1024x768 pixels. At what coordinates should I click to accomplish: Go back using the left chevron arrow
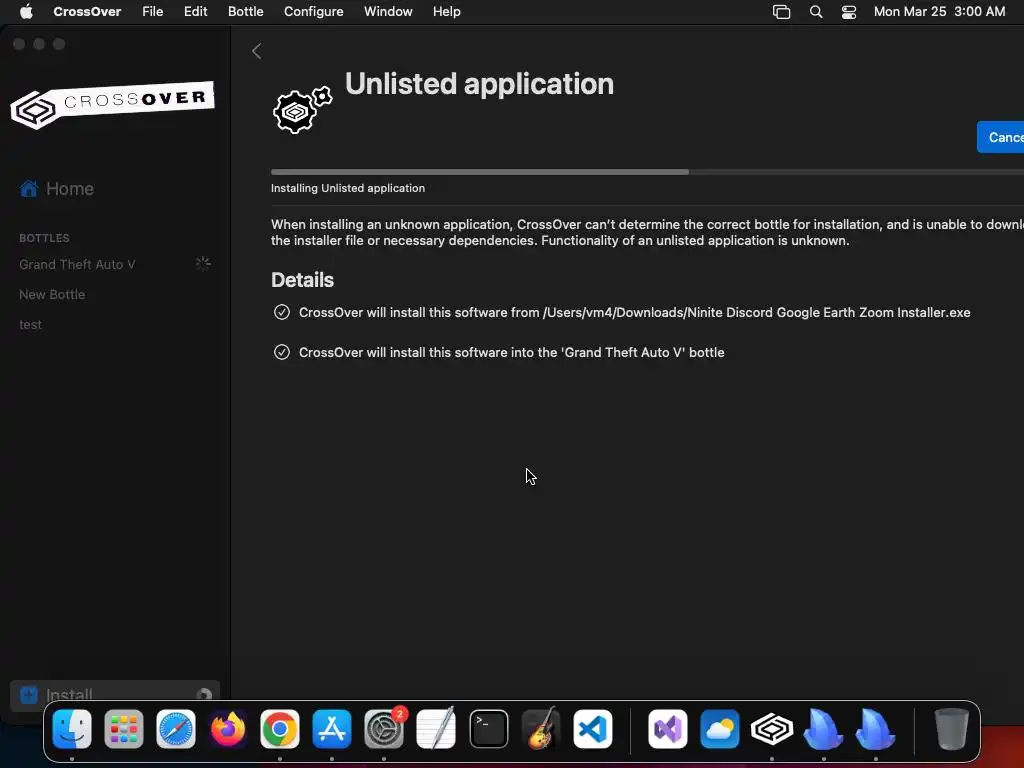257,51
